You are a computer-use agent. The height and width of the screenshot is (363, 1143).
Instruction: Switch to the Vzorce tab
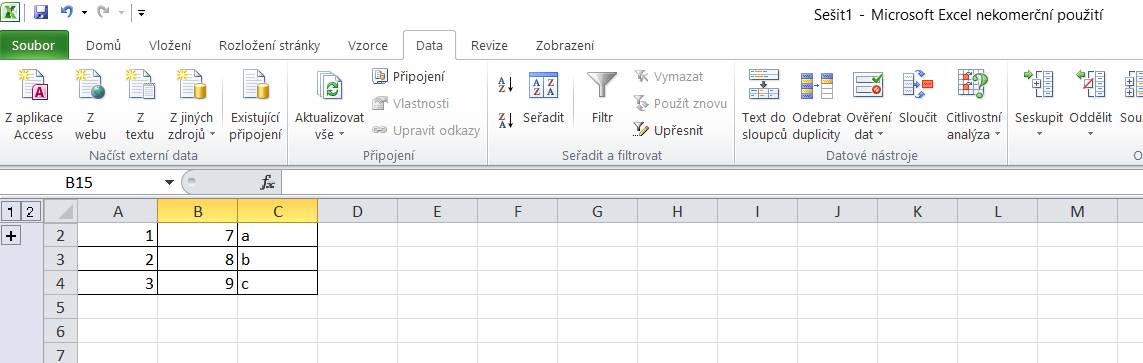pyautogui.click(x=367, y=45)
